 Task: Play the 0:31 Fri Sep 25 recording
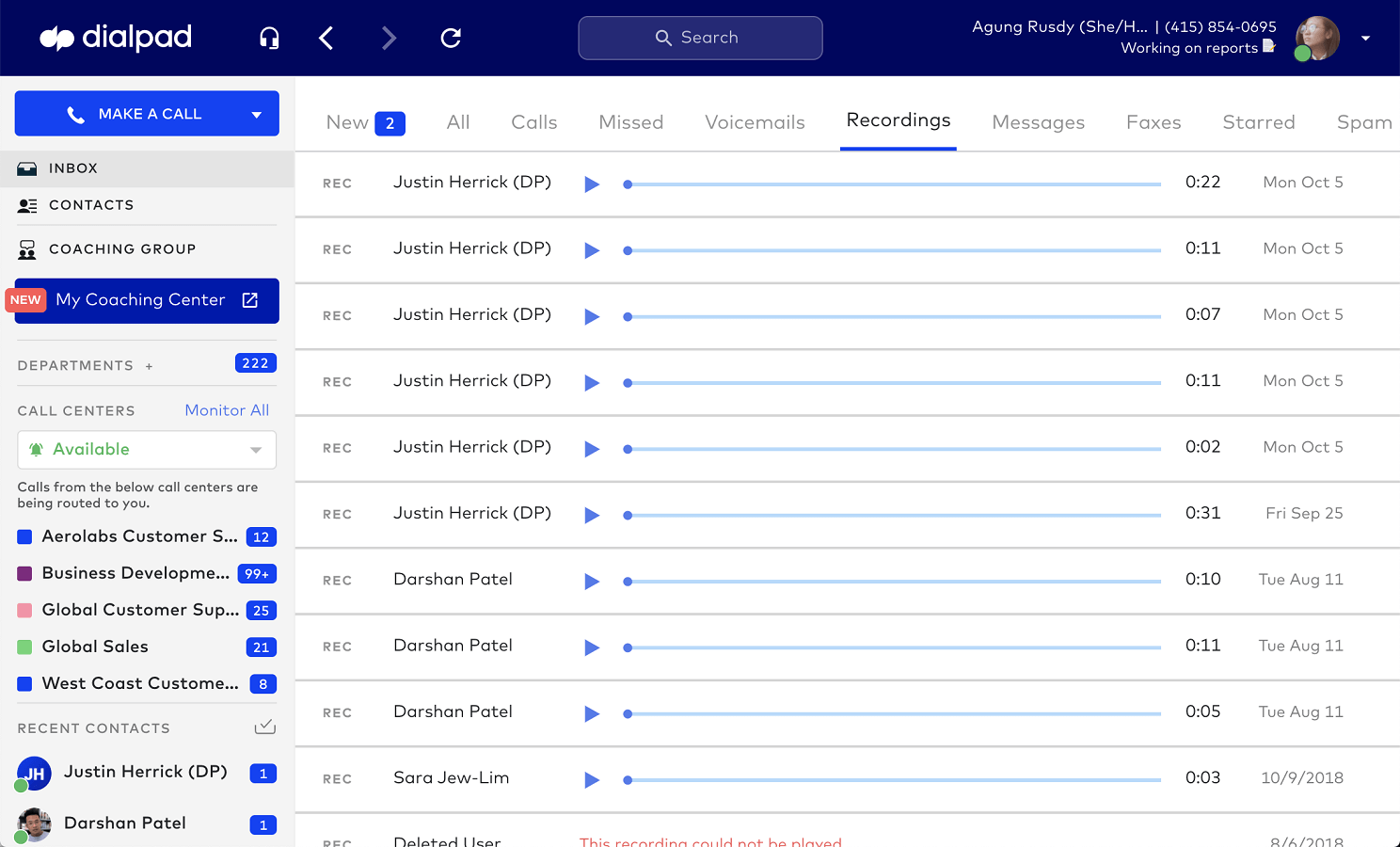pyautogui.click(x=592, y=515)
